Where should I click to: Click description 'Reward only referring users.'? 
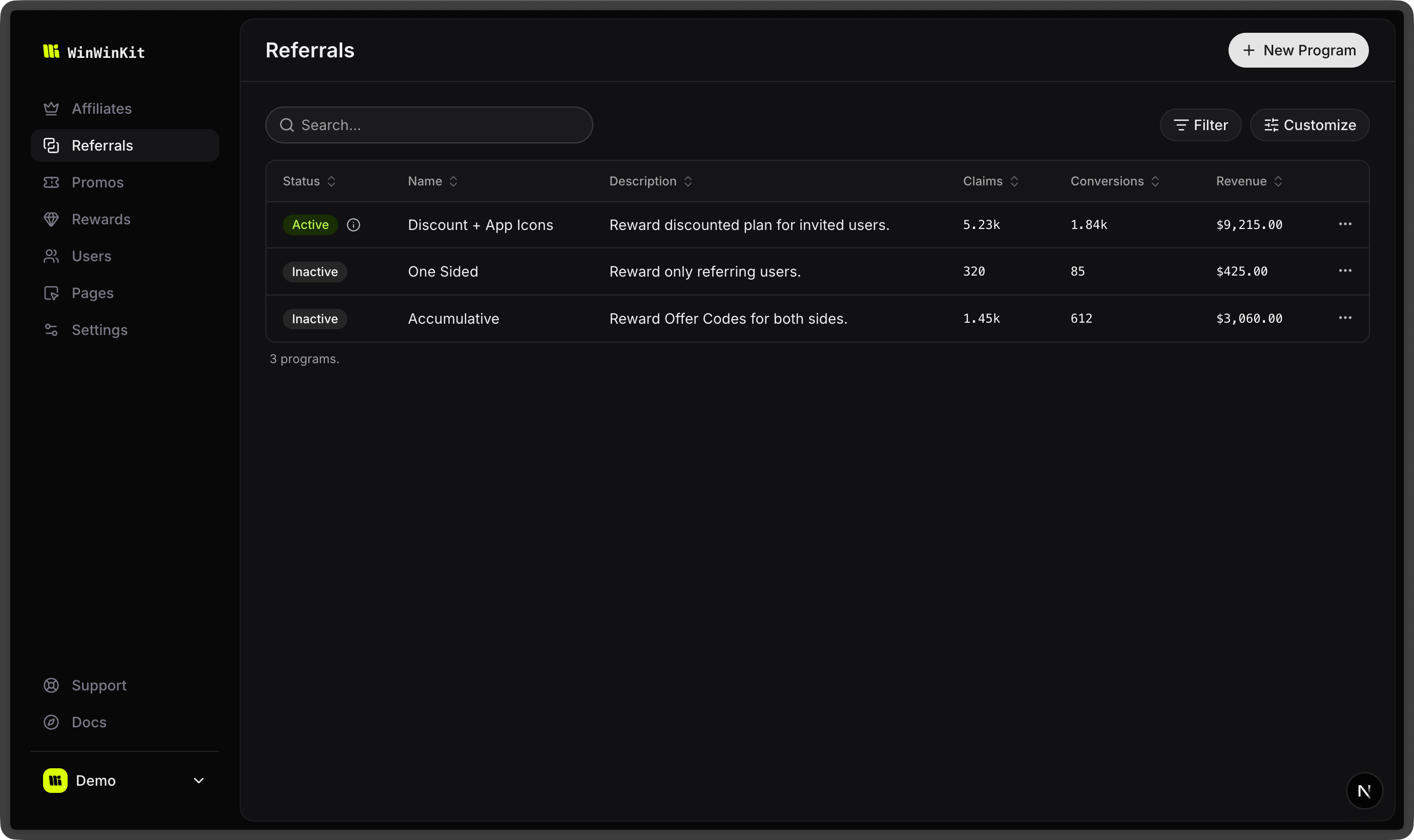(705, 271)
